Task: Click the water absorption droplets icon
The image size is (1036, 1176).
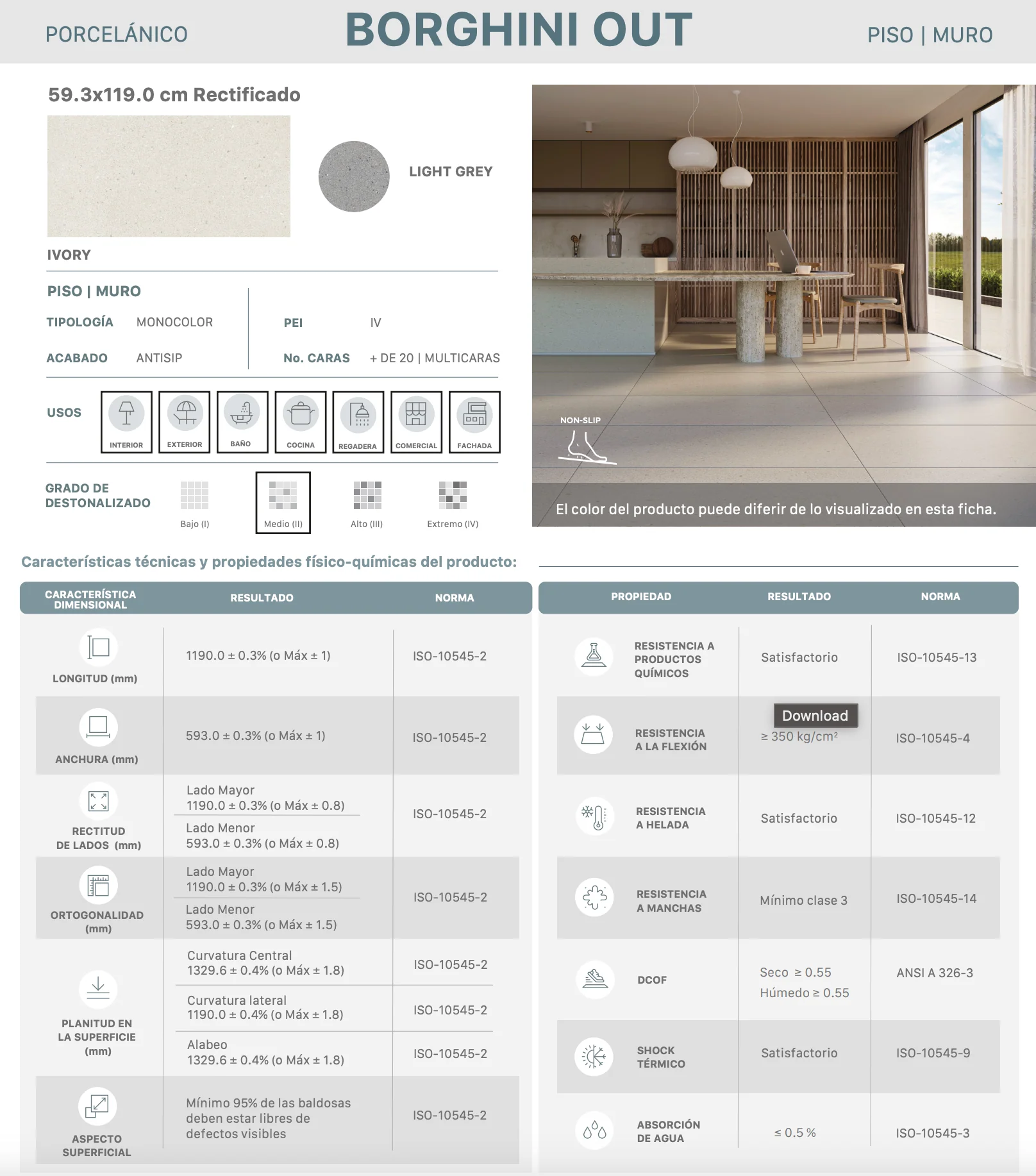Action: [x=594, y=1130]
